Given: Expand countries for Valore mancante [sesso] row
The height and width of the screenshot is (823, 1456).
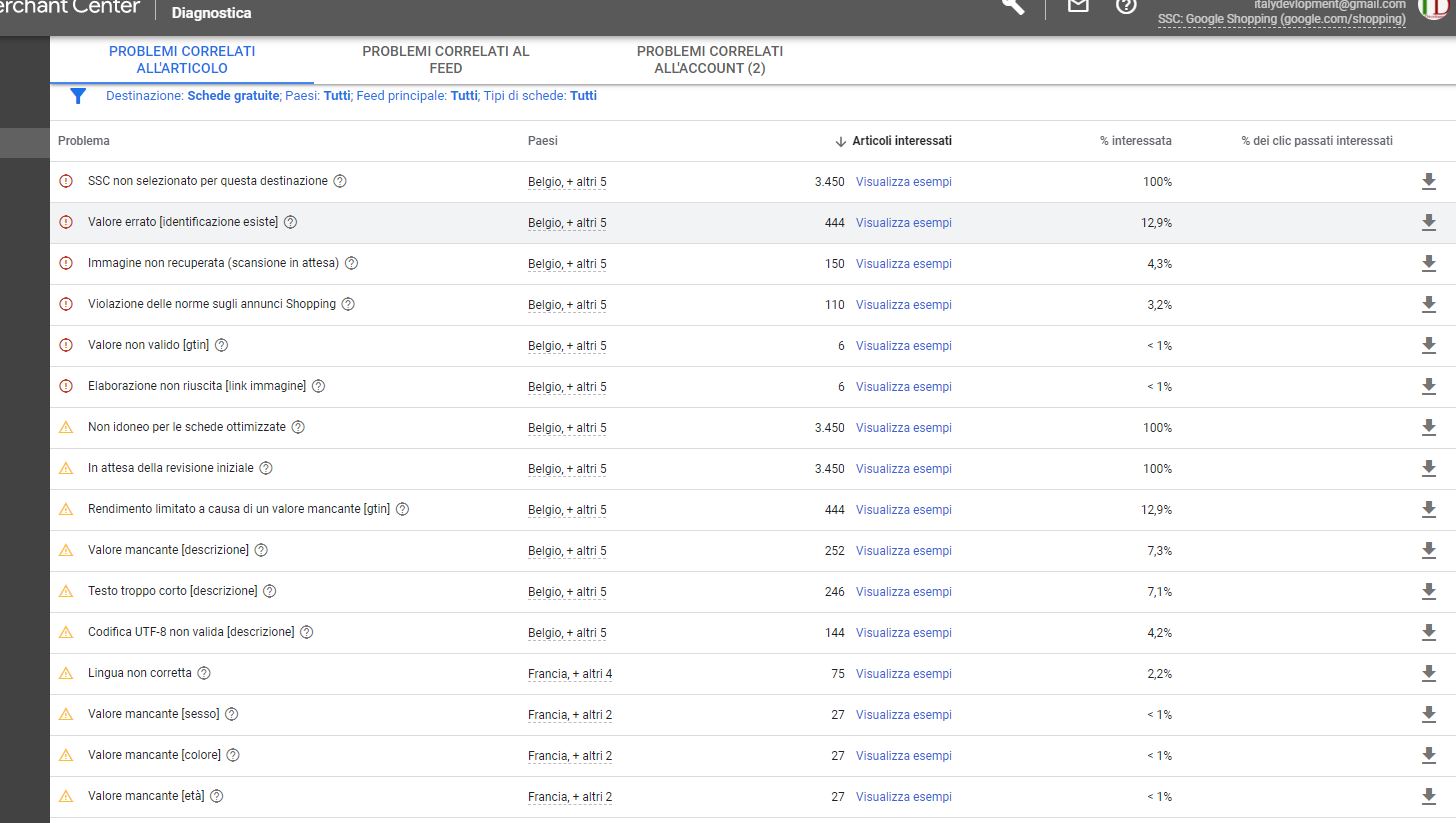Looking at the screenshot, I should click(x=570, y=715).
